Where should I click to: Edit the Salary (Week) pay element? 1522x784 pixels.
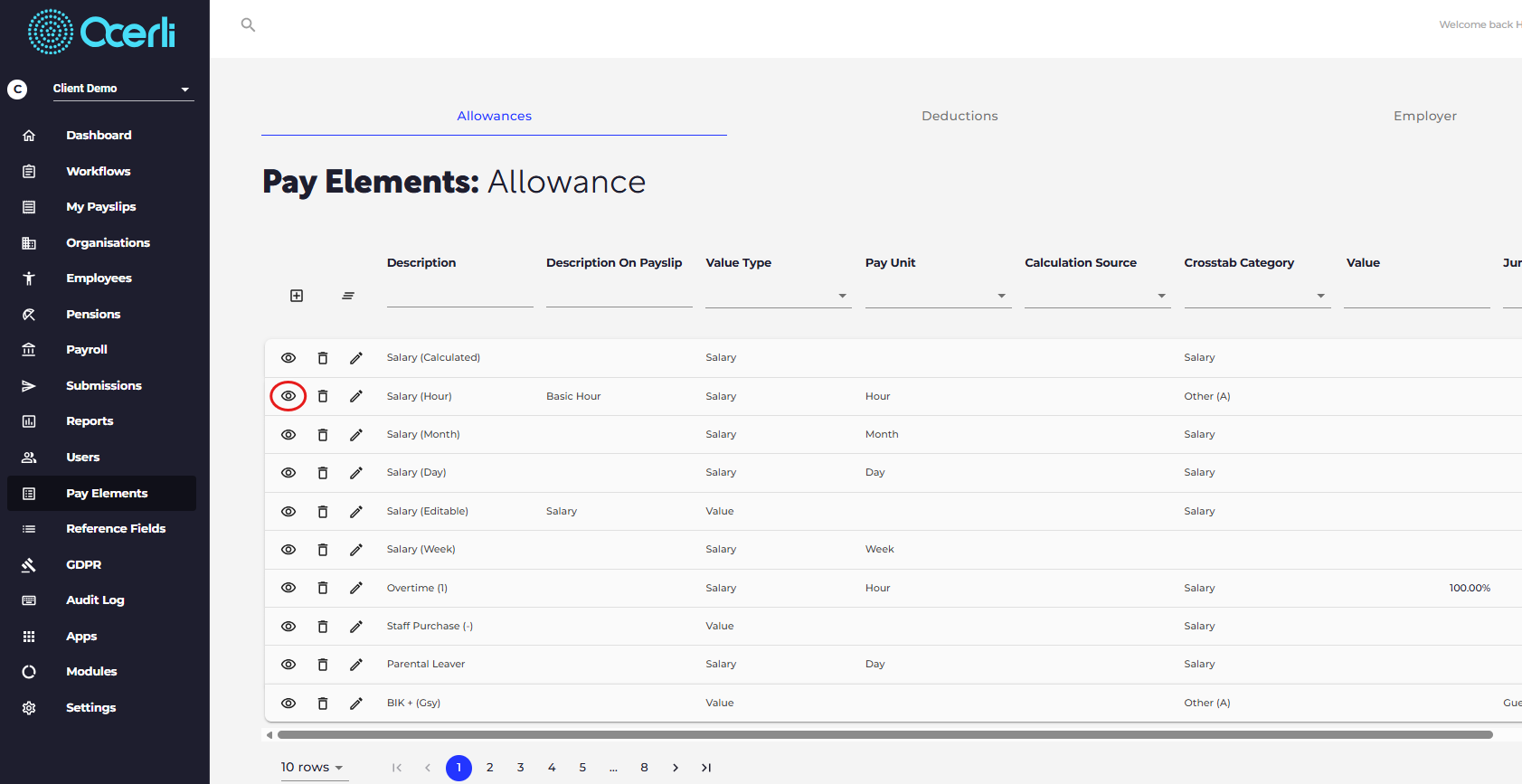[356, 550]
